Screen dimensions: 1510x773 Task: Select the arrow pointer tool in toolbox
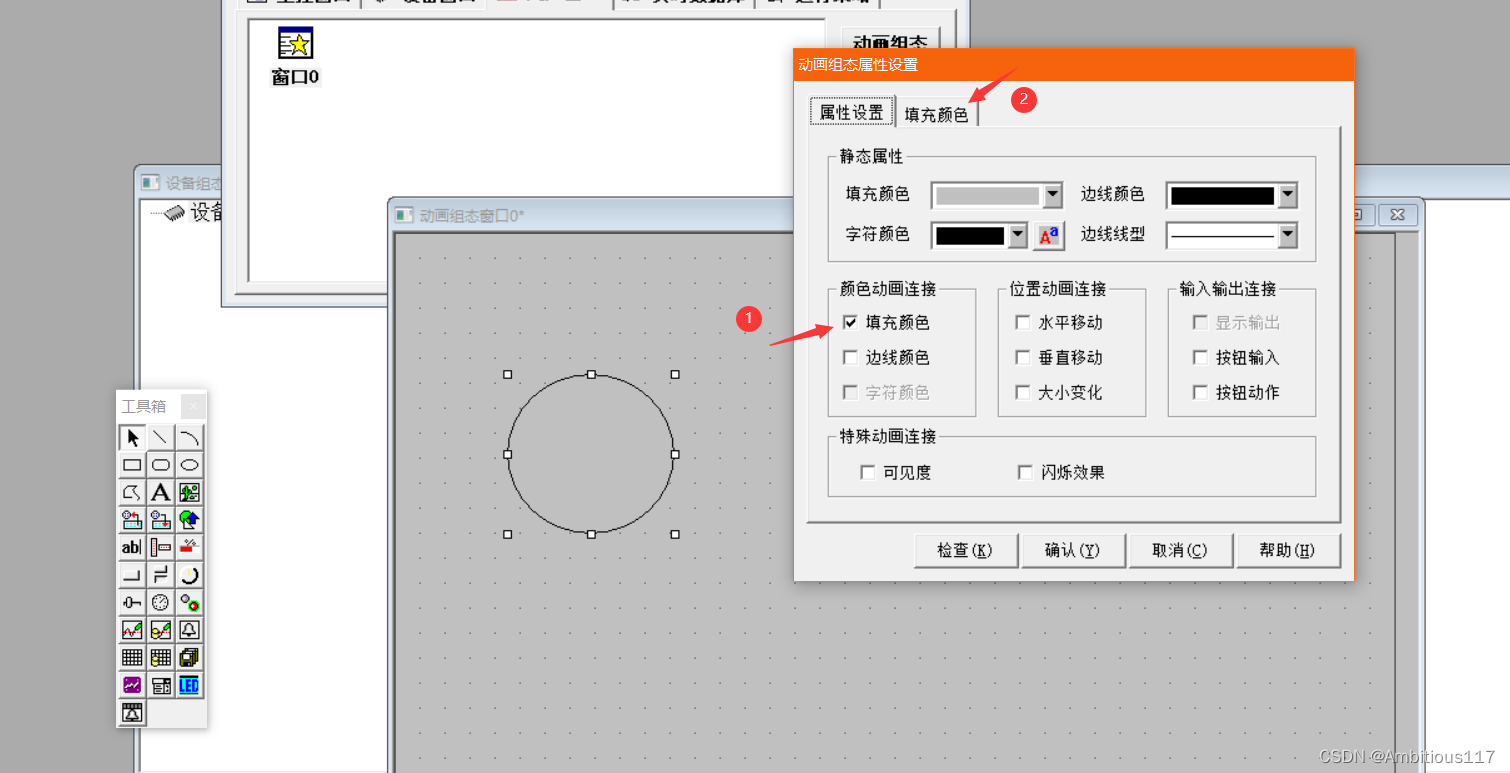tap(132, 438)
